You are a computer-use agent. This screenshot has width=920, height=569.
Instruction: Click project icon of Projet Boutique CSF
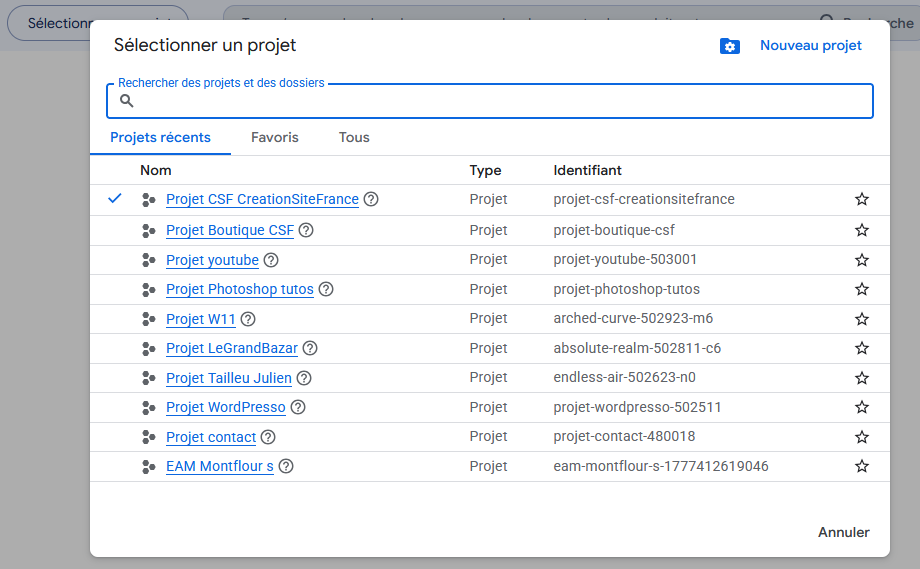pyautogui.click(x=148, y=231)
